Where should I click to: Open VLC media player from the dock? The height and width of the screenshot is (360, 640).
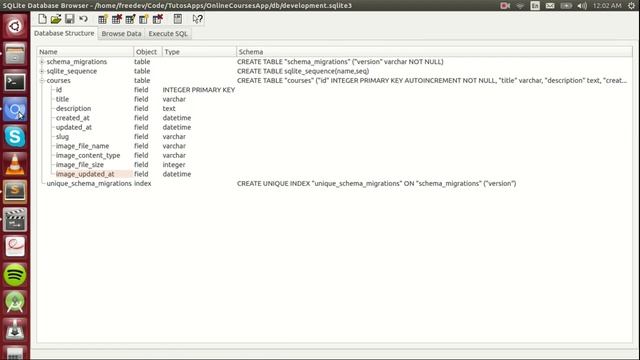[x=15, y=164]
